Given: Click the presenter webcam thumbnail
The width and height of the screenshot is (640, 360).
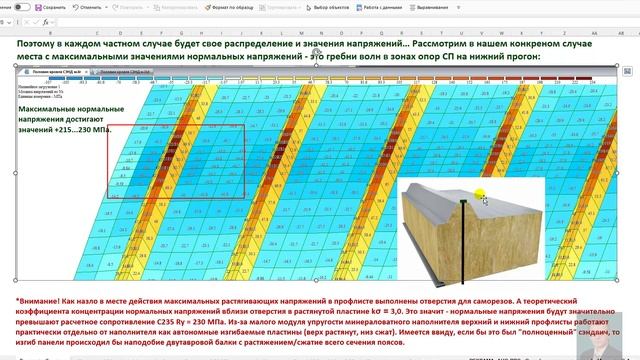Looking at the screenshot, I should 599,336.
